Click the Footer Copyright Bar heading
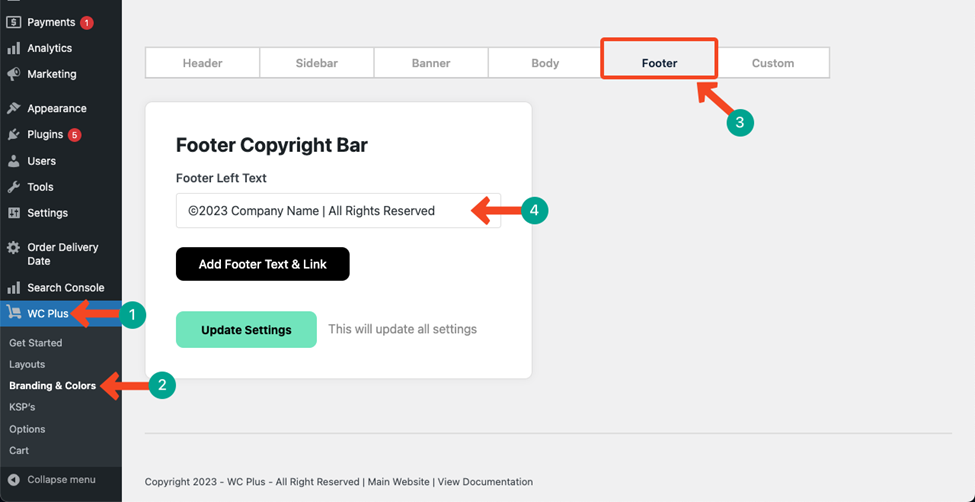This screenshot has height=502, width=975. point(272,145)
